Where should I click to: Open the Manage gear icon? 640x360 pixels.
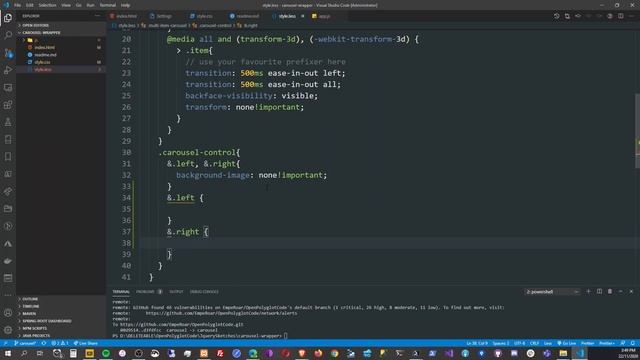coord(8,330)
